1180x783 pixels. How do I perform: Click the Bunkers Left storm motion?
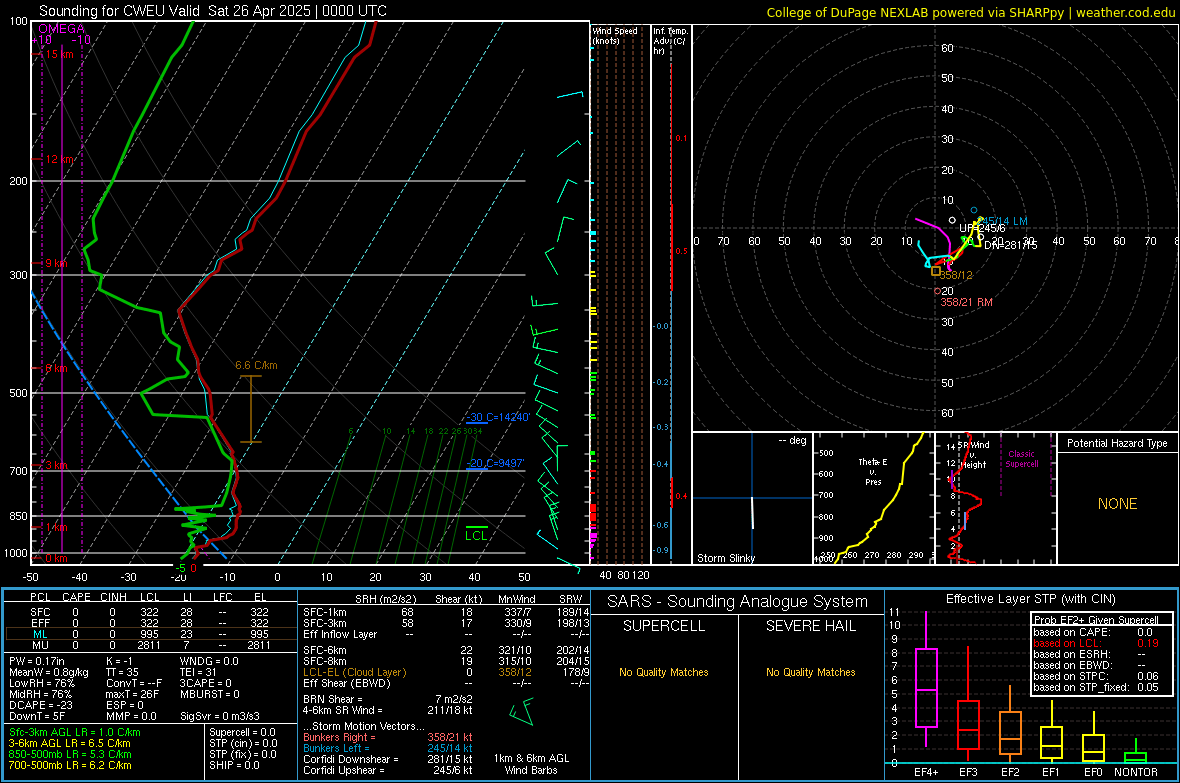coord(388,748)
